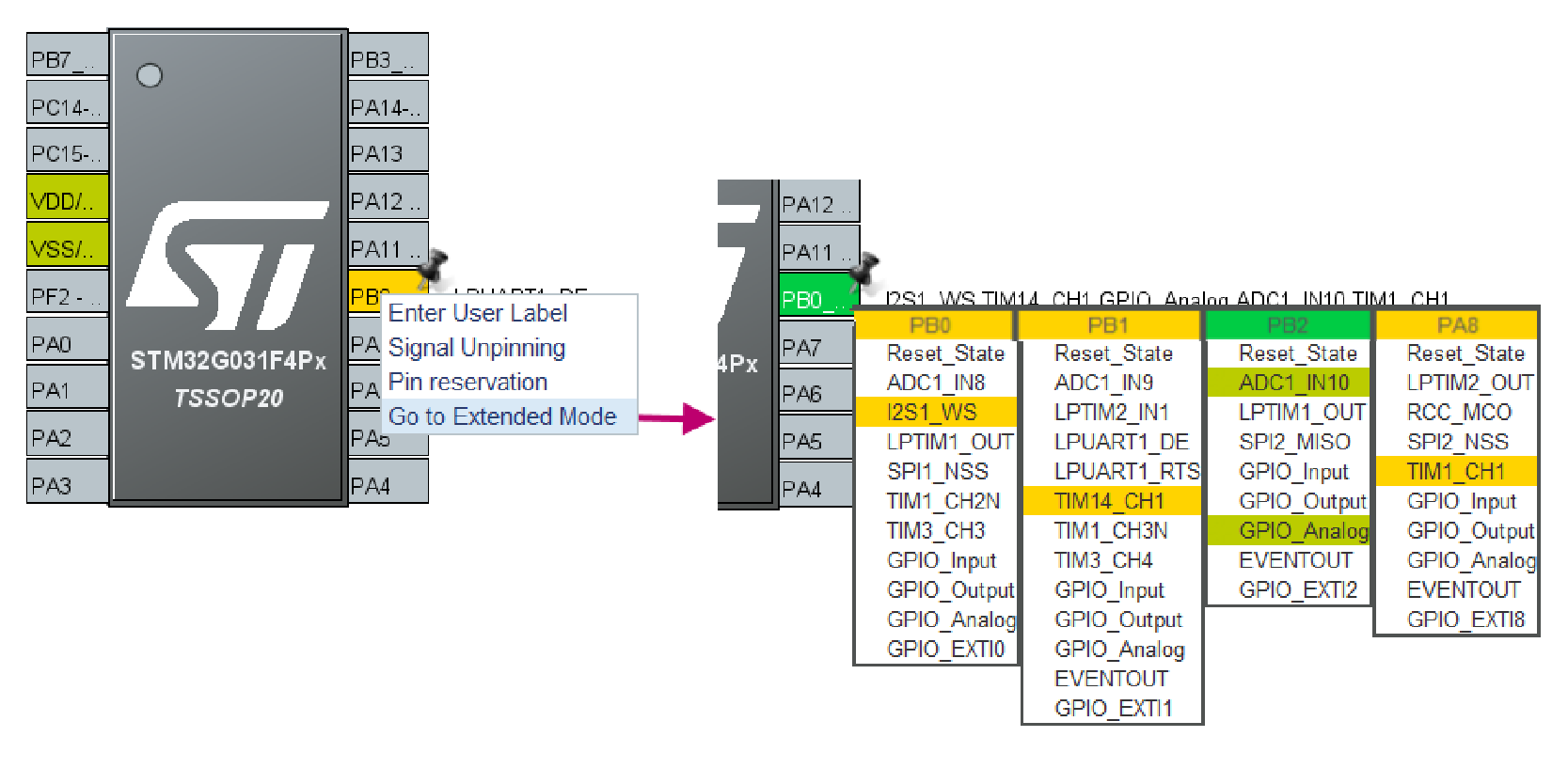
Task: Select TIM3_CH3 in the PB0 column
Action: point(936,530)
